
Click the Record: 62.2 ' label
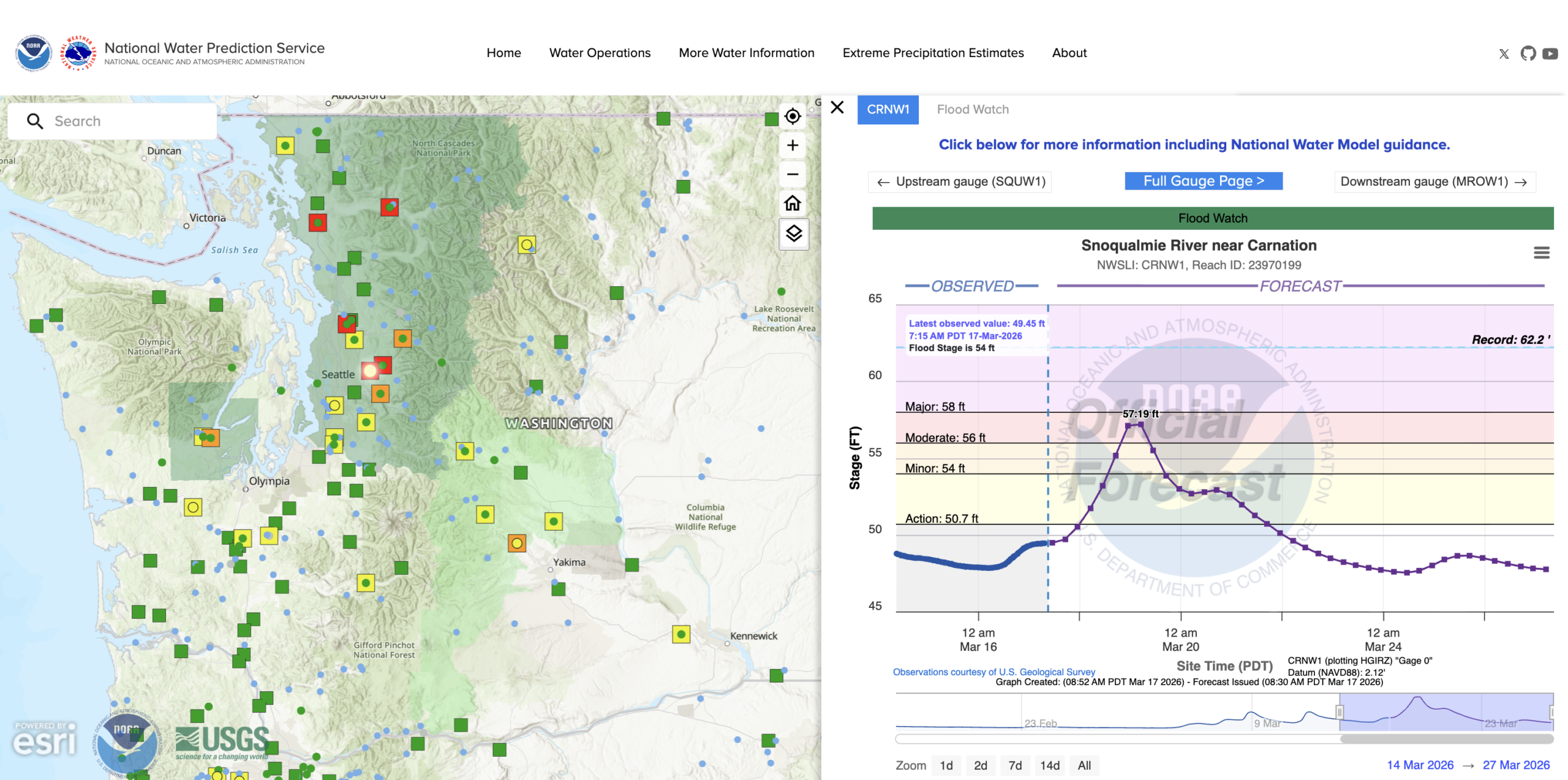coord(1511,339)
